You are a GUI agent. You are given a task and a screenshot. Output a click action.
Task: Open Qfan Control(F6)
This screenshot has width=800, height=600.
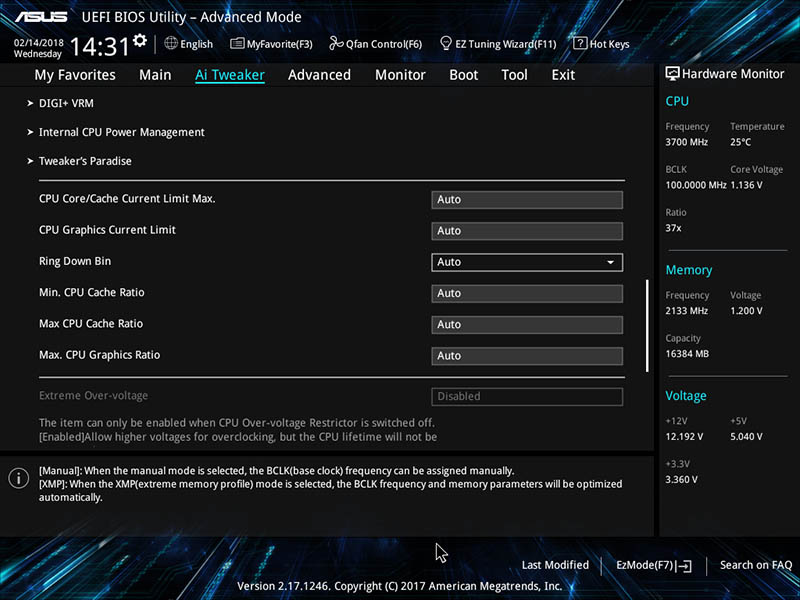376,44
